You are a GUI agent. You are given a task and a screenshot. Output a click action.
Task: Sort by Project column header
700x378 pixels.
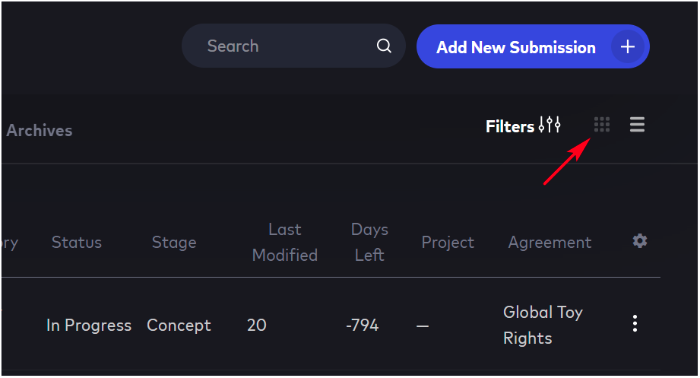click(x=448, y=242)
